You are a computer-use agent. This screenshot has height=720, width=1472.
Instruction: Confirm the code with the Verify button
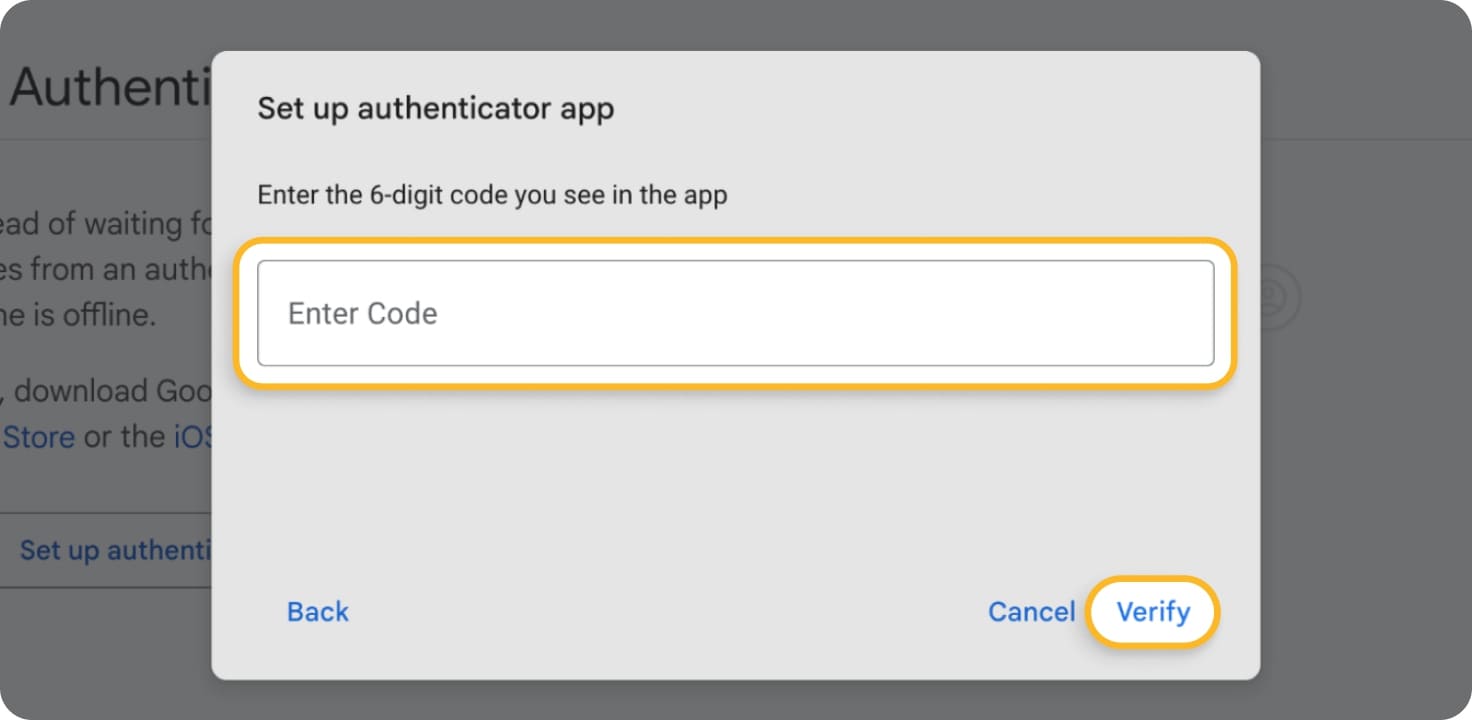click(1153, 612)
